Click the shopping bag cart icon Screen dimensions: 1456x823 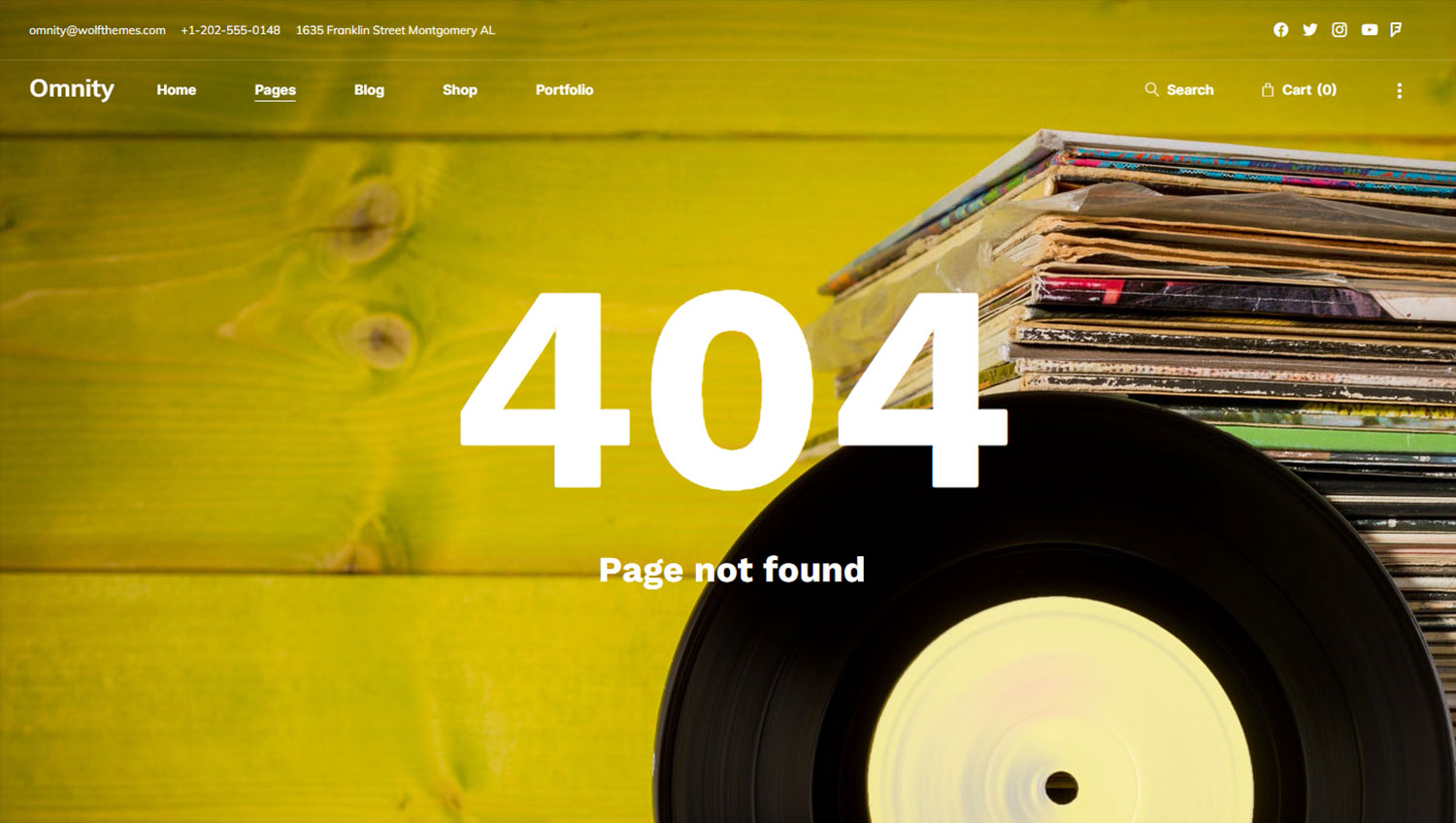coord(1268,89)
